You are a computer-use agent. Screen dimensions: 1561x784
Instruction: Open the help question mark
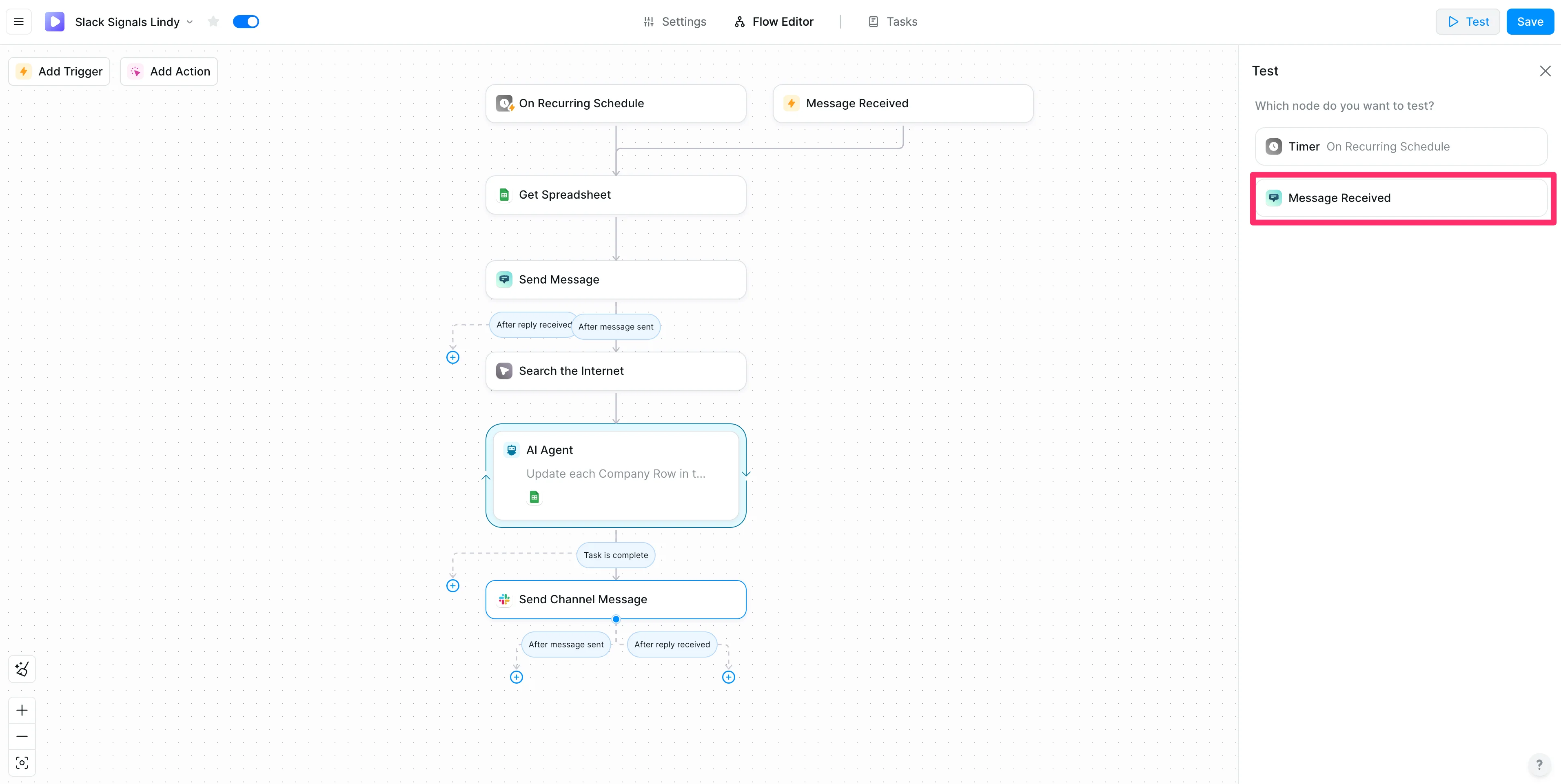pos(1539,764)
